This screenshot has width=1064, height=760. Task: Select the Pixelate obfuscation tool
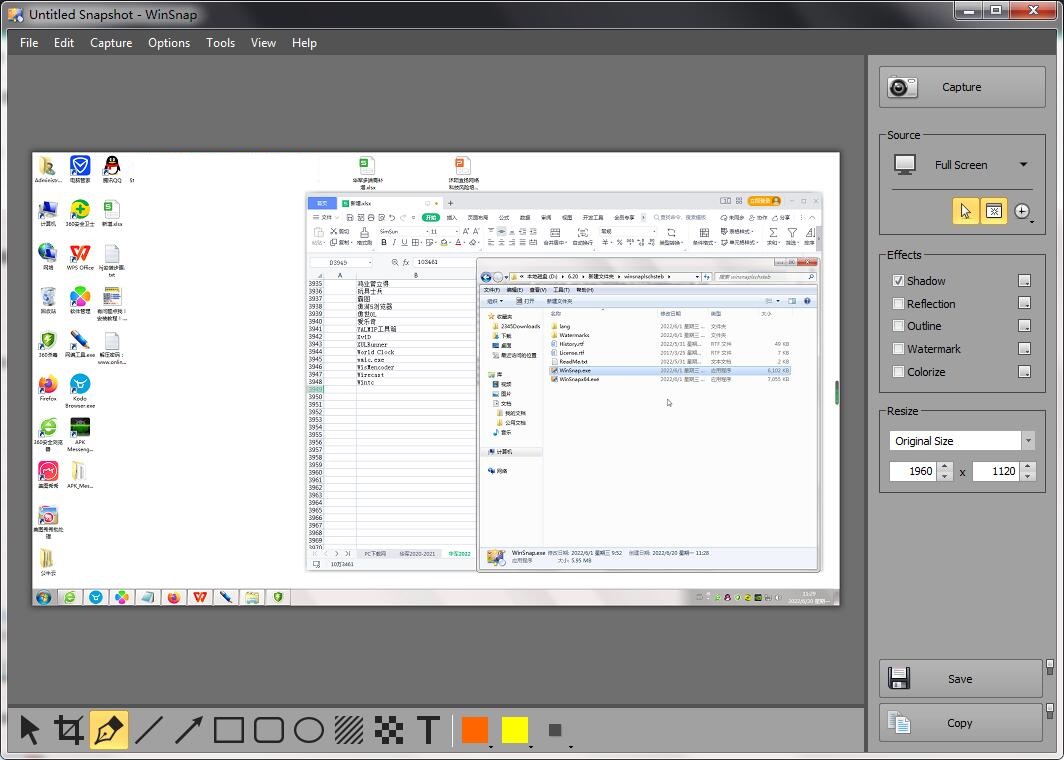tap(388, 730)
